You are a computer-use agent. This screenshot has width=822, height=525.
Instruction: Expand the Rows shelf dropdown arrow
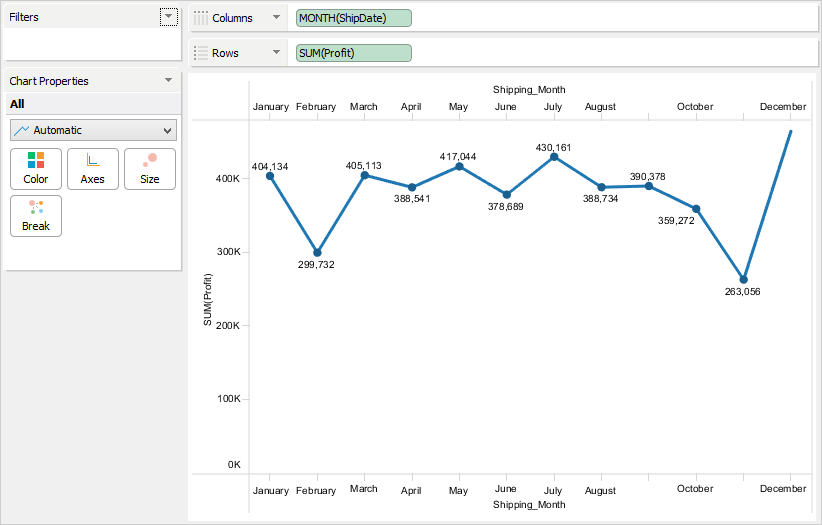pos(276,53)
